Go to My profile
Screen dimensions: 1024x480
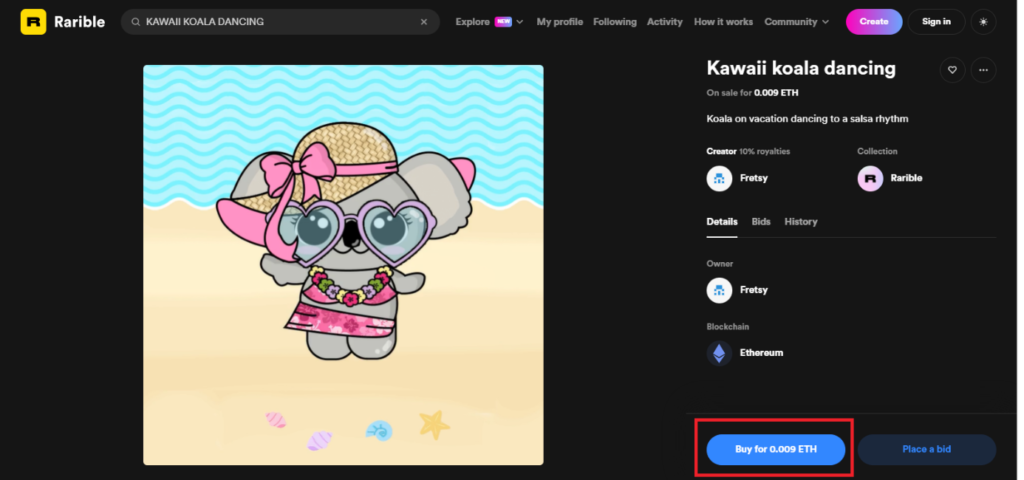pos(560,22)
